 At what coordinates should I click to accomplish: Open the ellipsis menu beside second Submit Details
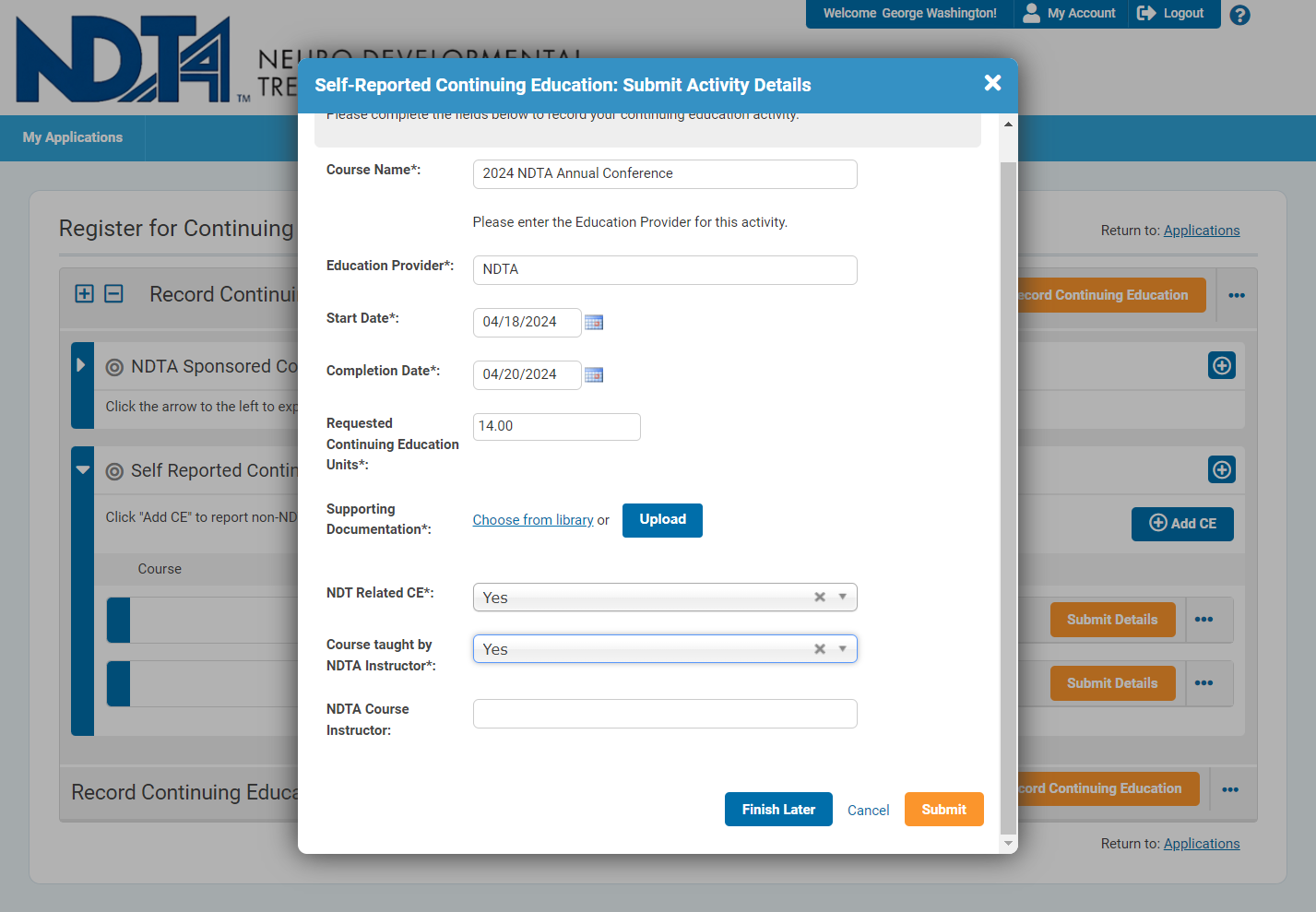pyautogui.click(x=1203, y=683)
